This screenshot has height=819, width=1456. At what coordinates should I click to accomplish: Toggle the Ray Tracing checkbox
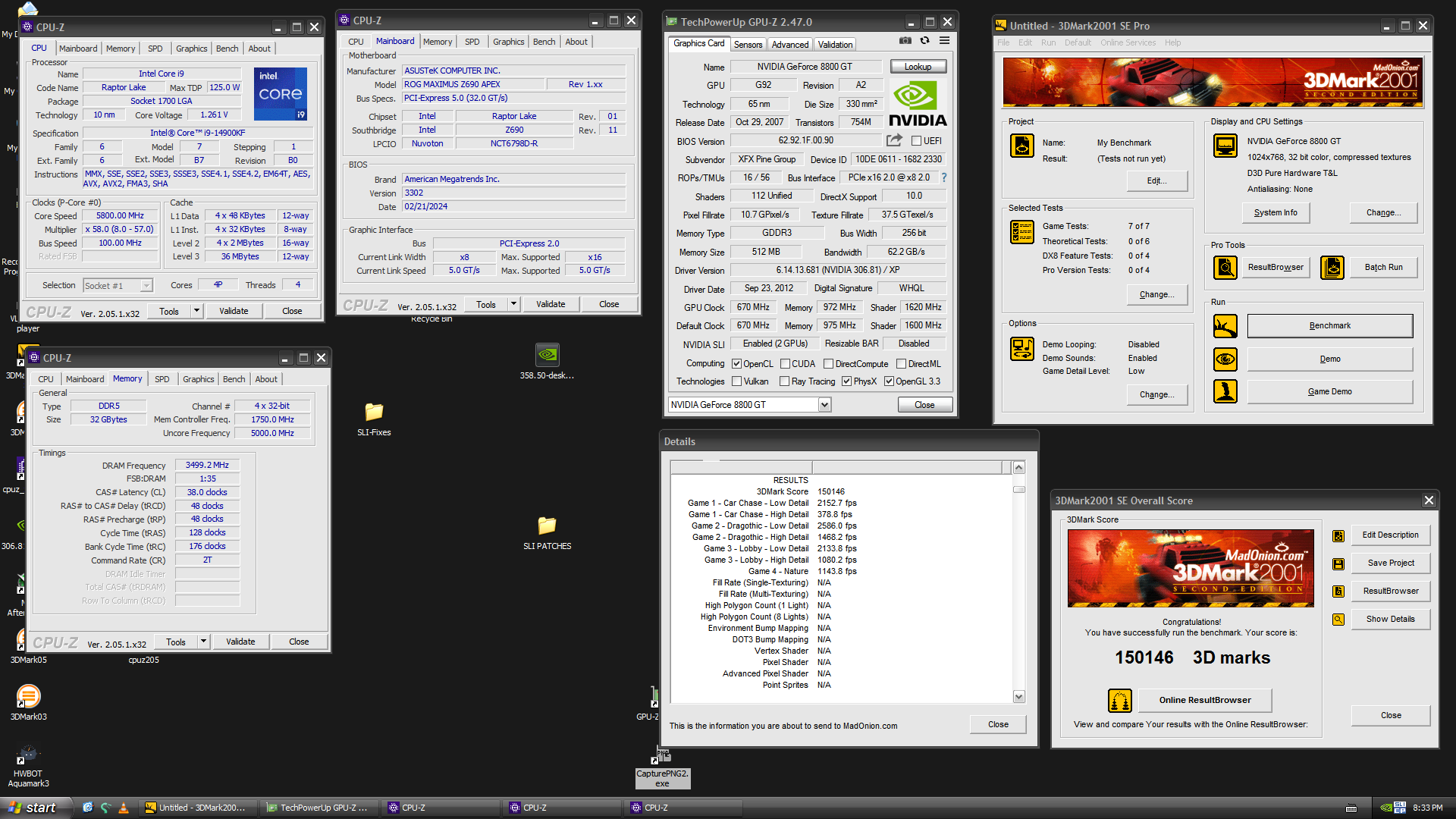tap(784, 381)
